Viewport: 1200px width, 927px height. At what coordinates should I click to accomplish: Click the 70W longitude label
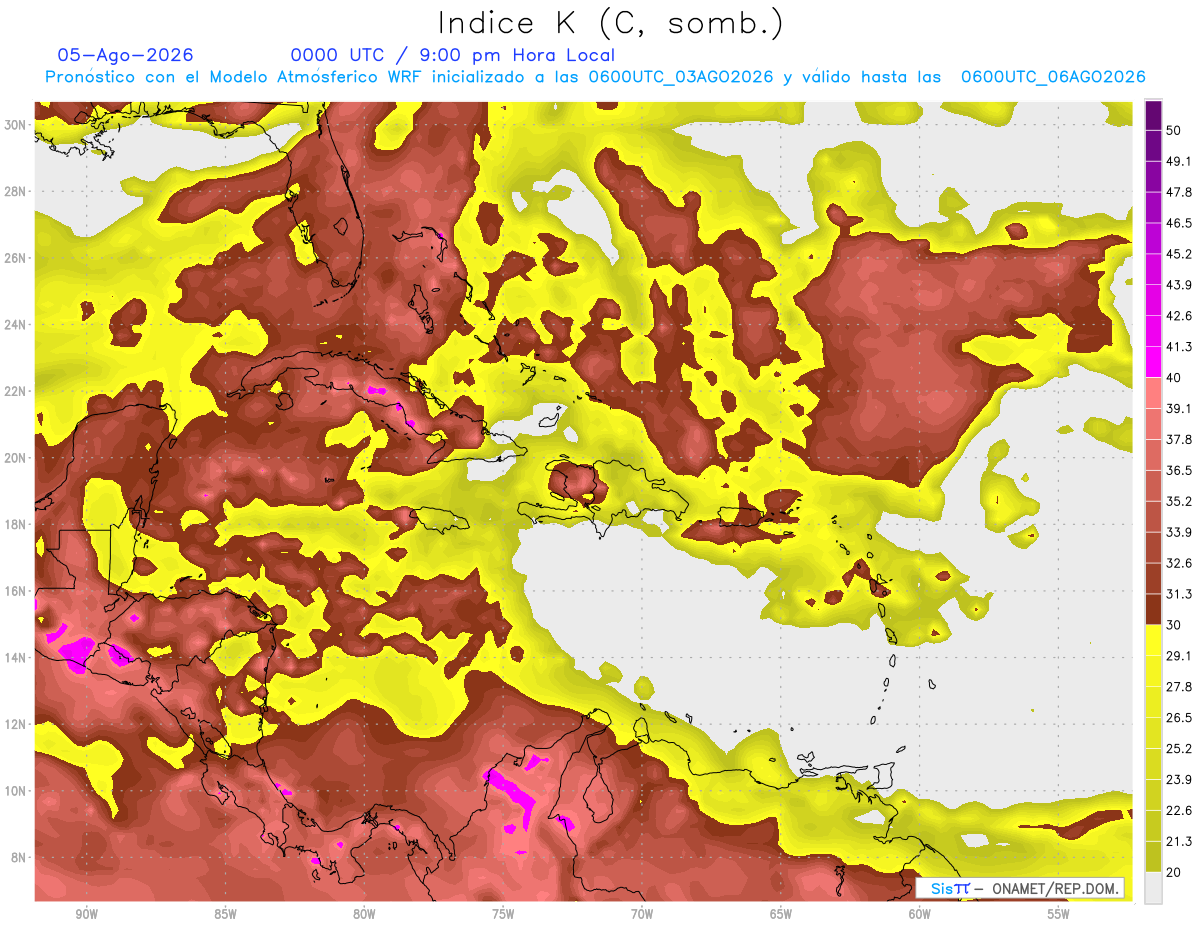(x=642, y=914)
